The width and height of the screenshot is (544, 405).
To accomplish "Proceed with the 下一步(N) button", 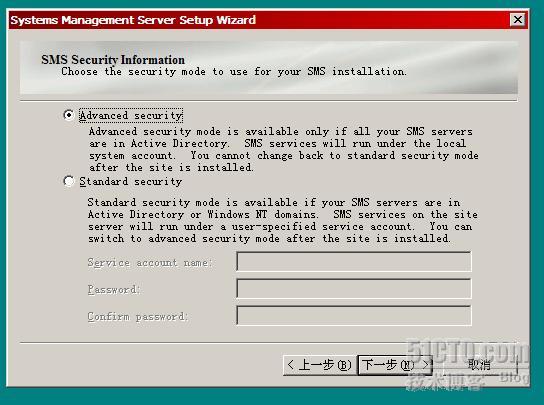I will pyautogui.click(x=395, y=365).
